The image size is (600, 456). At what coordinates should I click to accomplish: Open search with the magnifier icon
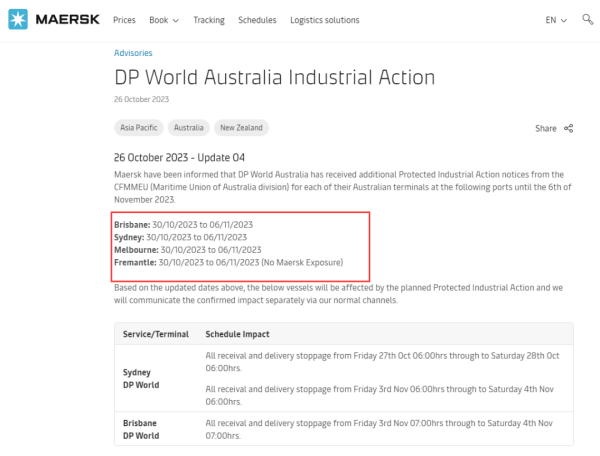click(x=589, y=20)
